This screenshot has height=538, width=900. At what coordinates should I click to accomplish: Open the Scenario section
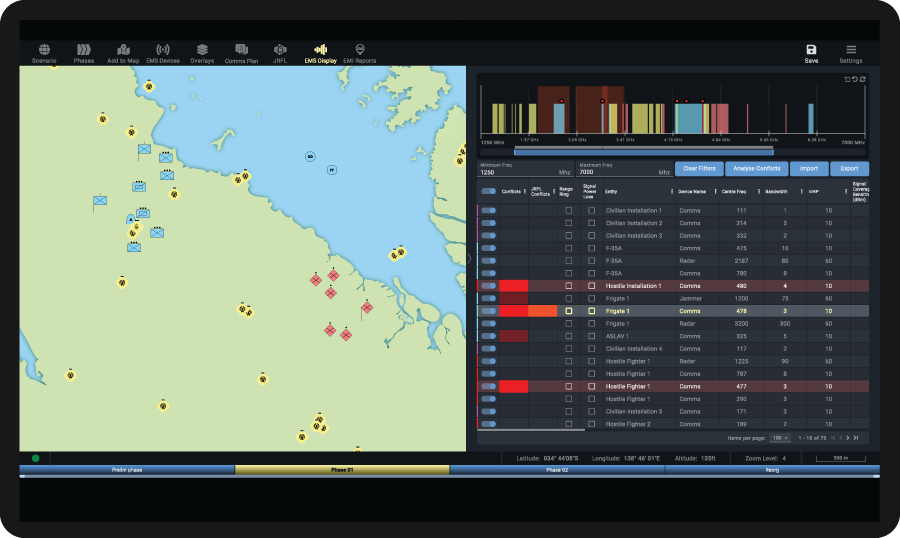click(x=44, y=52)
